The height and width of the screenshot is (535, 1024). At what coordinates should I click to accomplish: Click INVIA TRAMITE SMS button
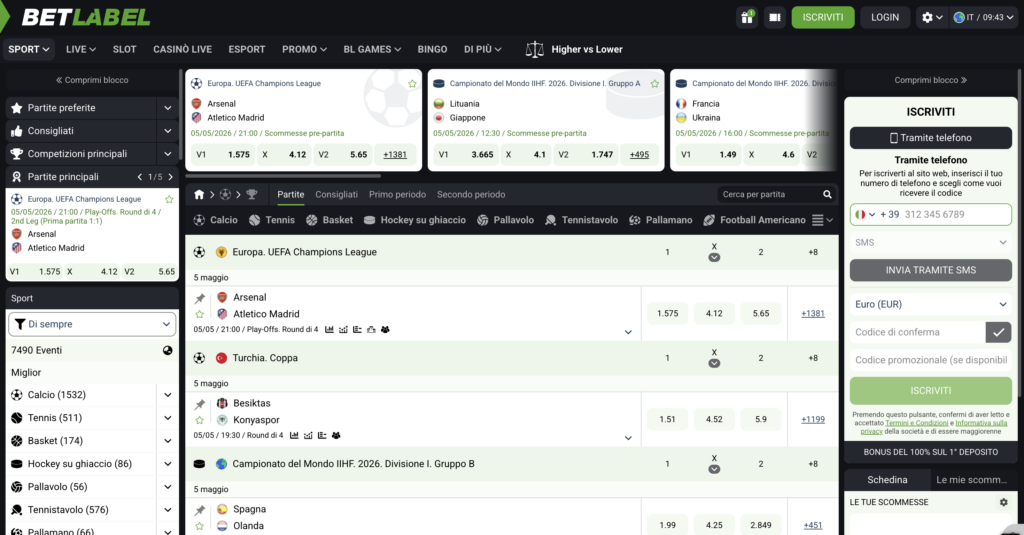[x=931, y=270]
